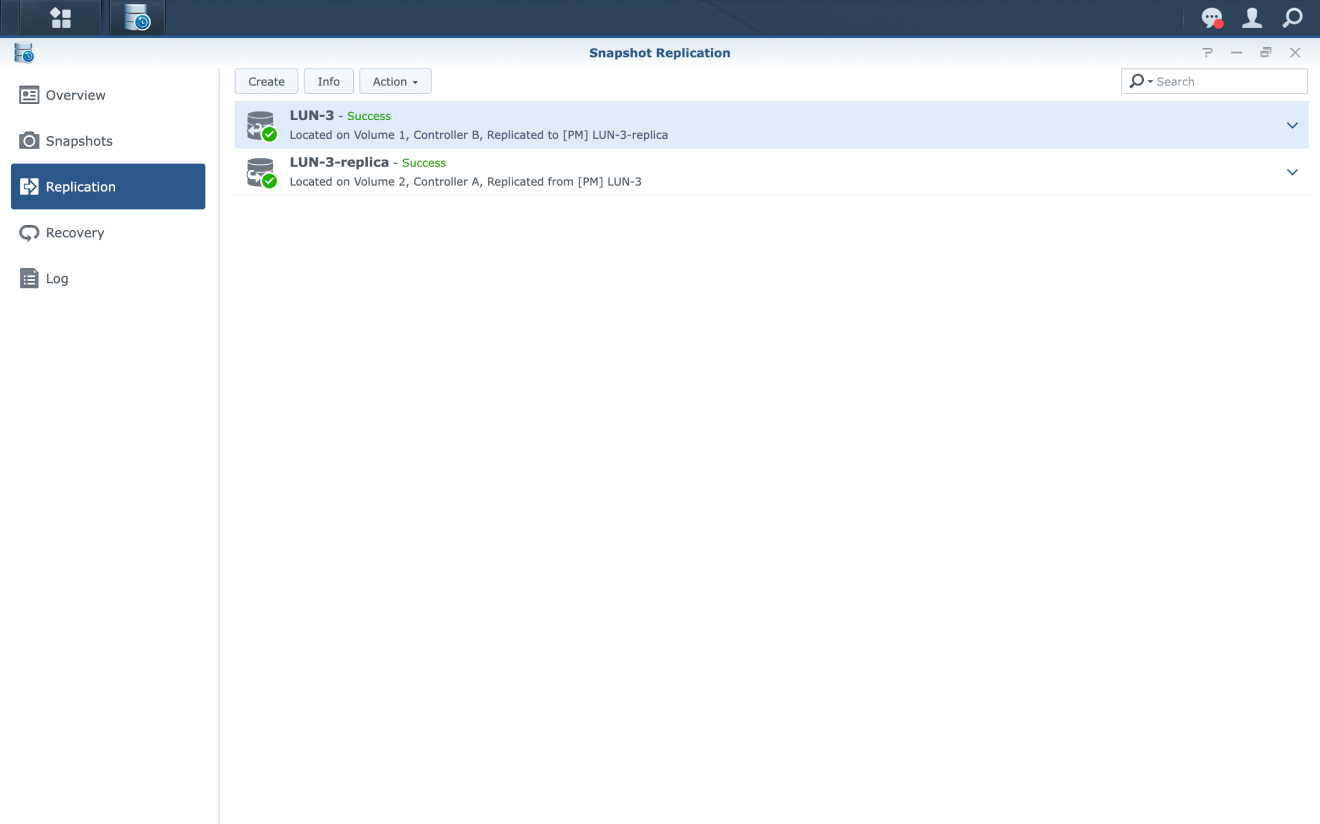Click the Info button
Image resolution: width=1320 pixels, height=824 pixels.
[x=329, y=81]
